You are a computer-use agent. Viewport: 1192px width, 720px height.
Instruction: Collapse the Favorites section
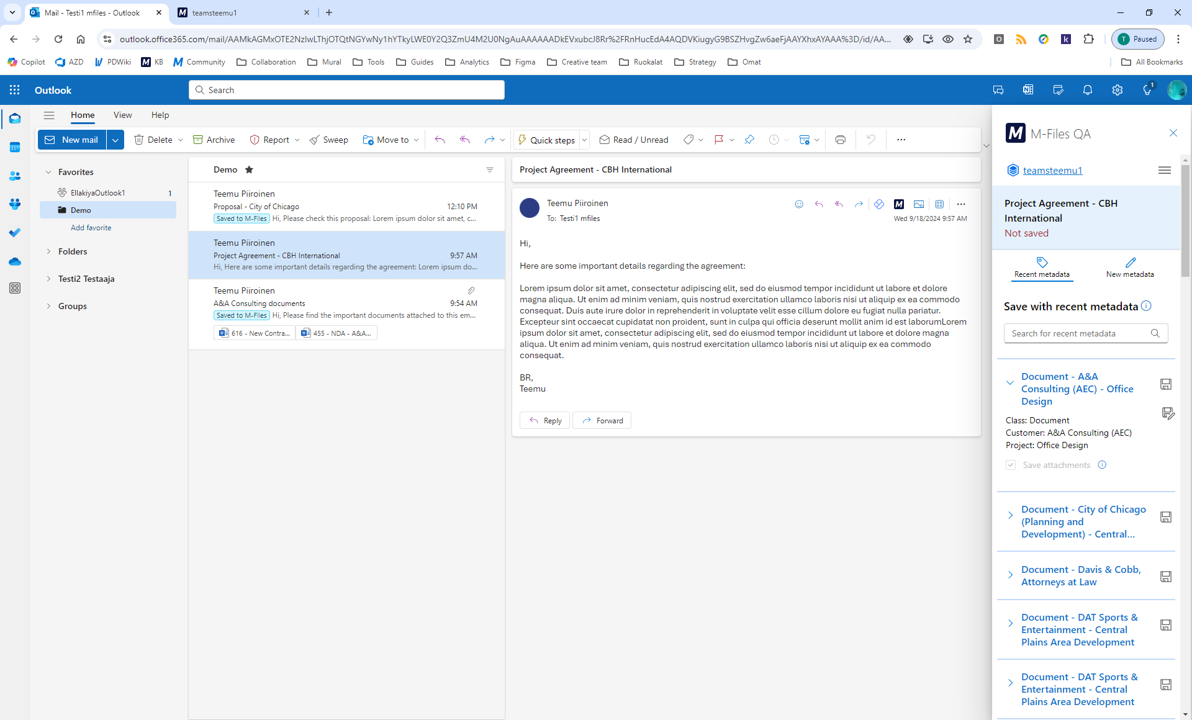49,173
